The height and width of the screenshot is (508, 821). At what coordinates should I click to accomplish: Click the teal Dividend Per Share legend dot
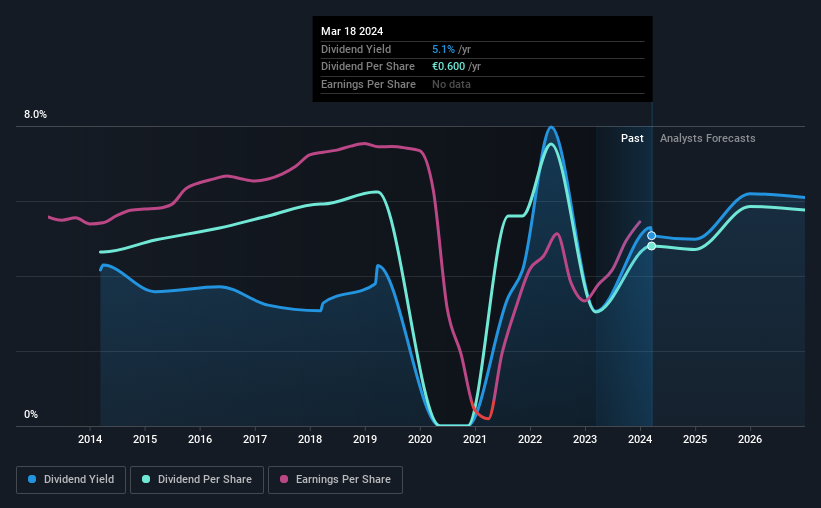click(x=146, y=479)
